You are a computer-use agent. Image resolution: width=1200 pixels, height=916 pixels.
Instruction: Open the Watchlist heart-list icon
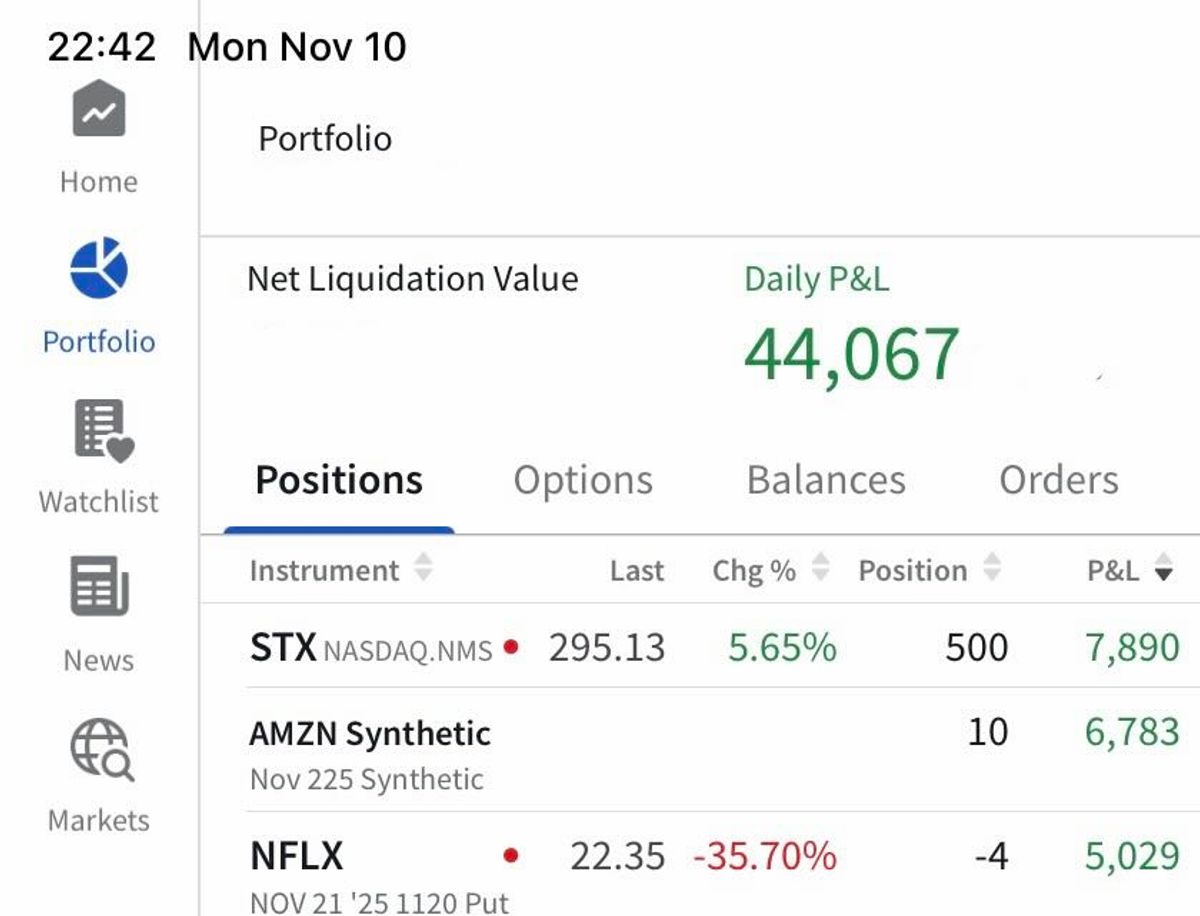point(103,431)
